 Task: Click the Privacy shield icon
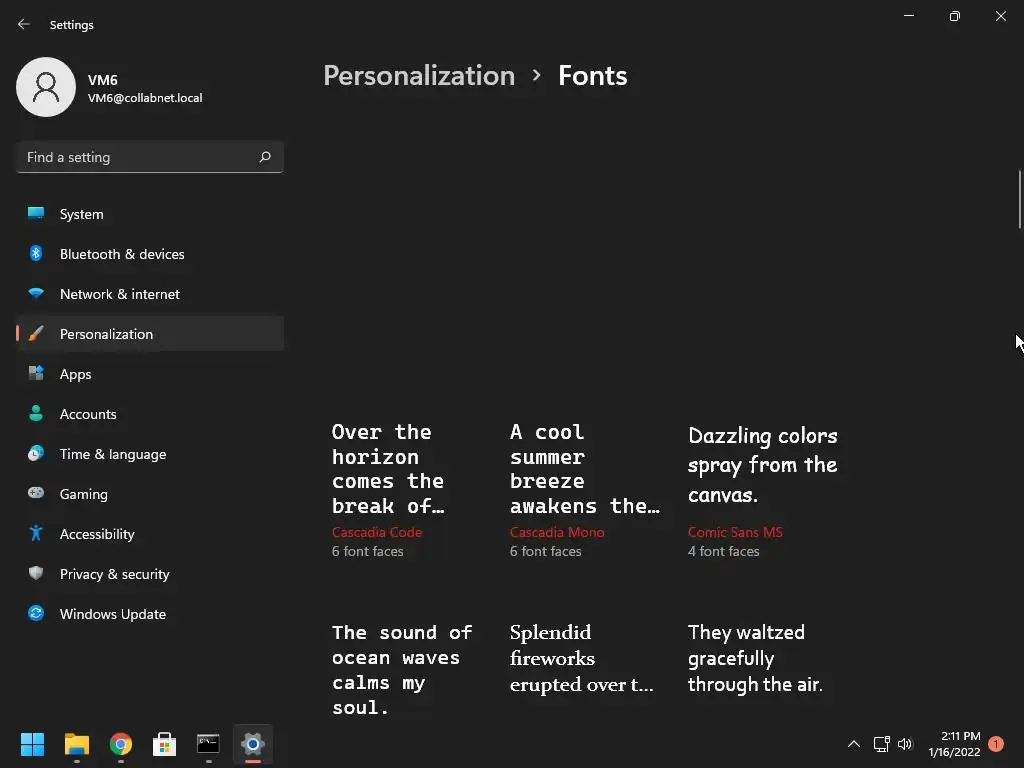pos(36,573)
